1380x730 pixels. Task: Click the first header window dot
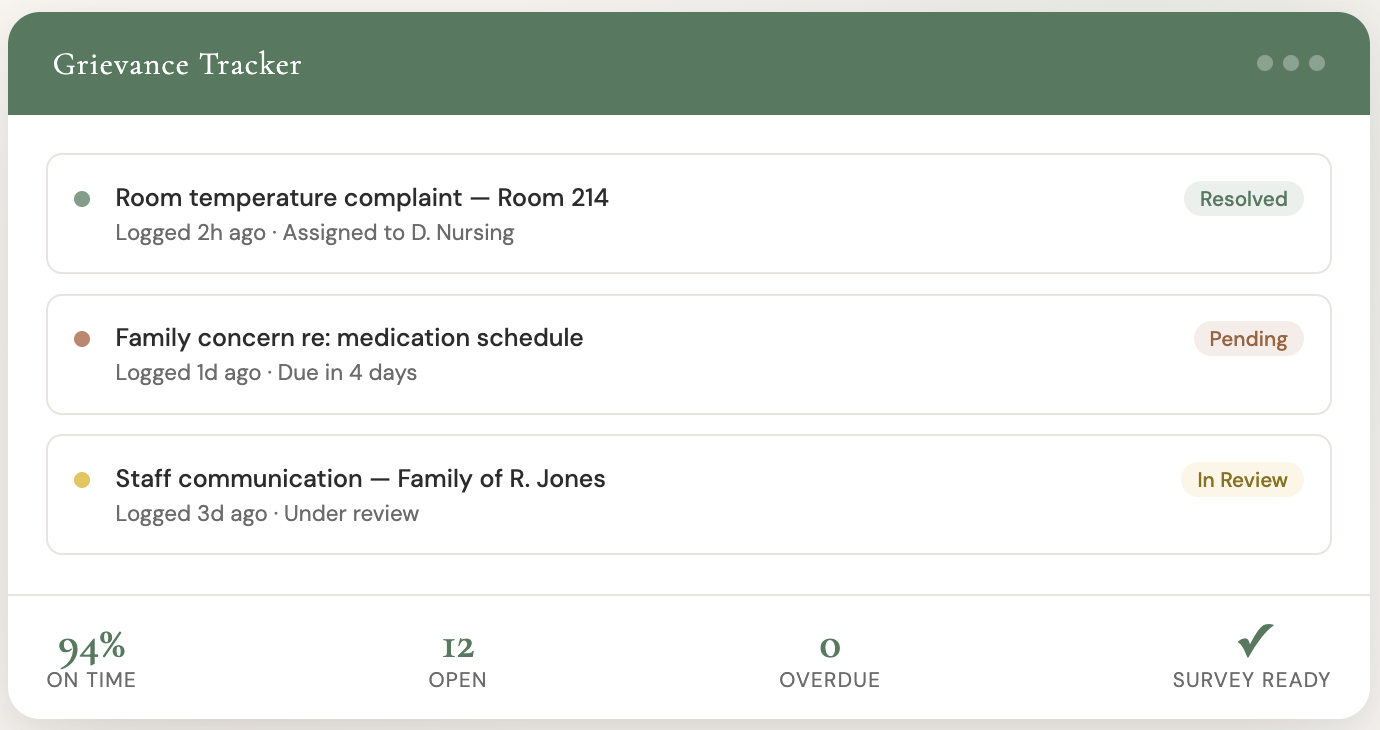(x=1265, y=63)
